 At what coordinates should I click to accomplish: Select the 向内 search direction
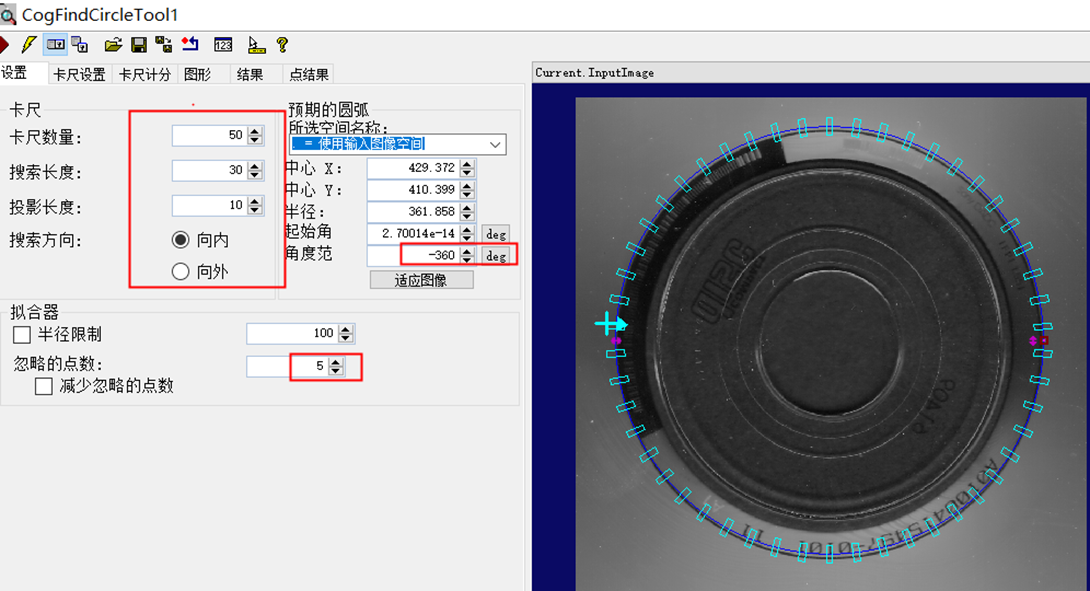(x=180, y=240)
